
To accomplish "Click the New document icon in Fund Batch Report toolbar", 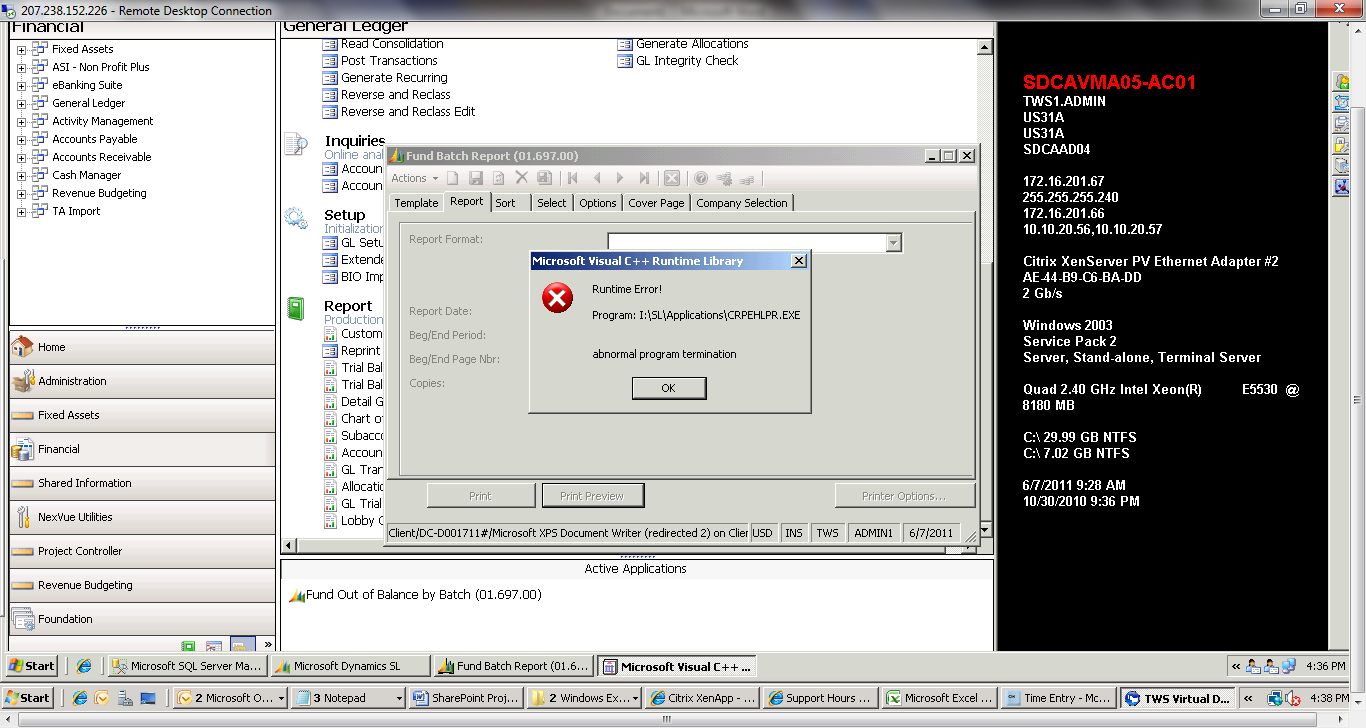I will tap(453, 178).
